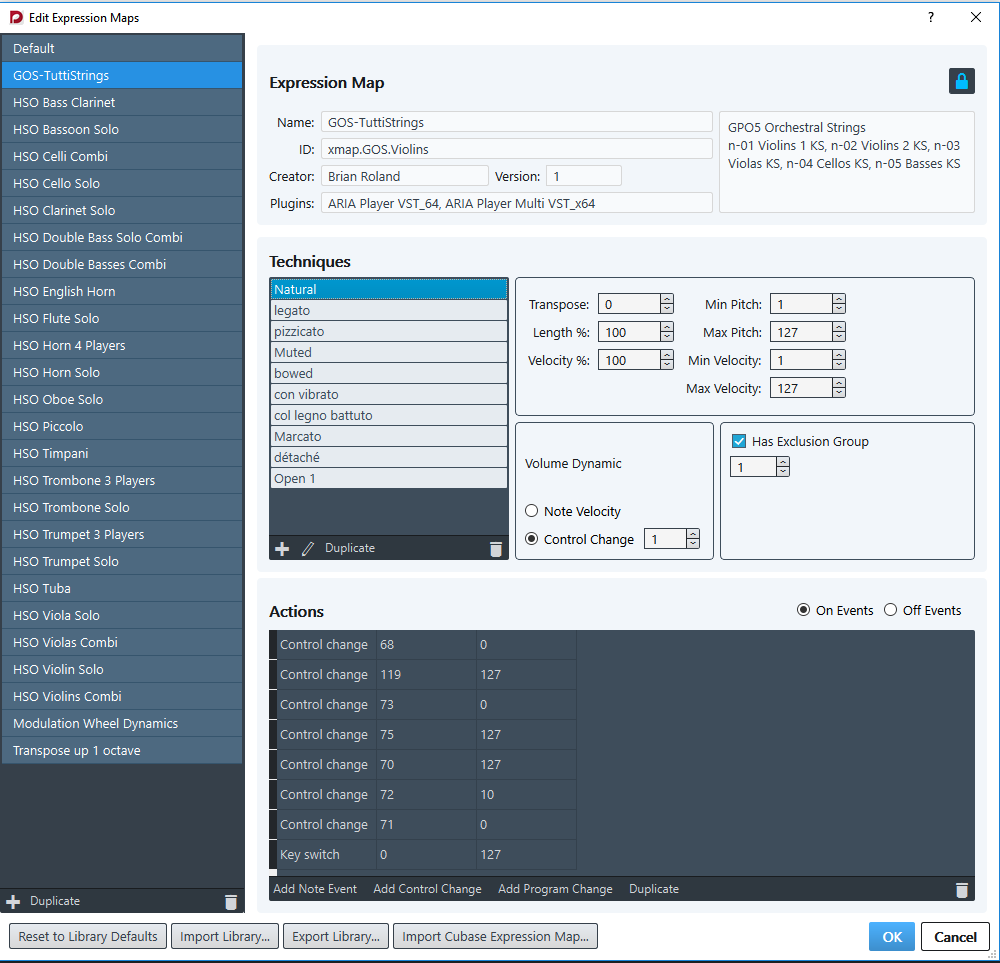Select the con vibrato technique
The height and width of the screenshot is (963, 1000).
389,394
